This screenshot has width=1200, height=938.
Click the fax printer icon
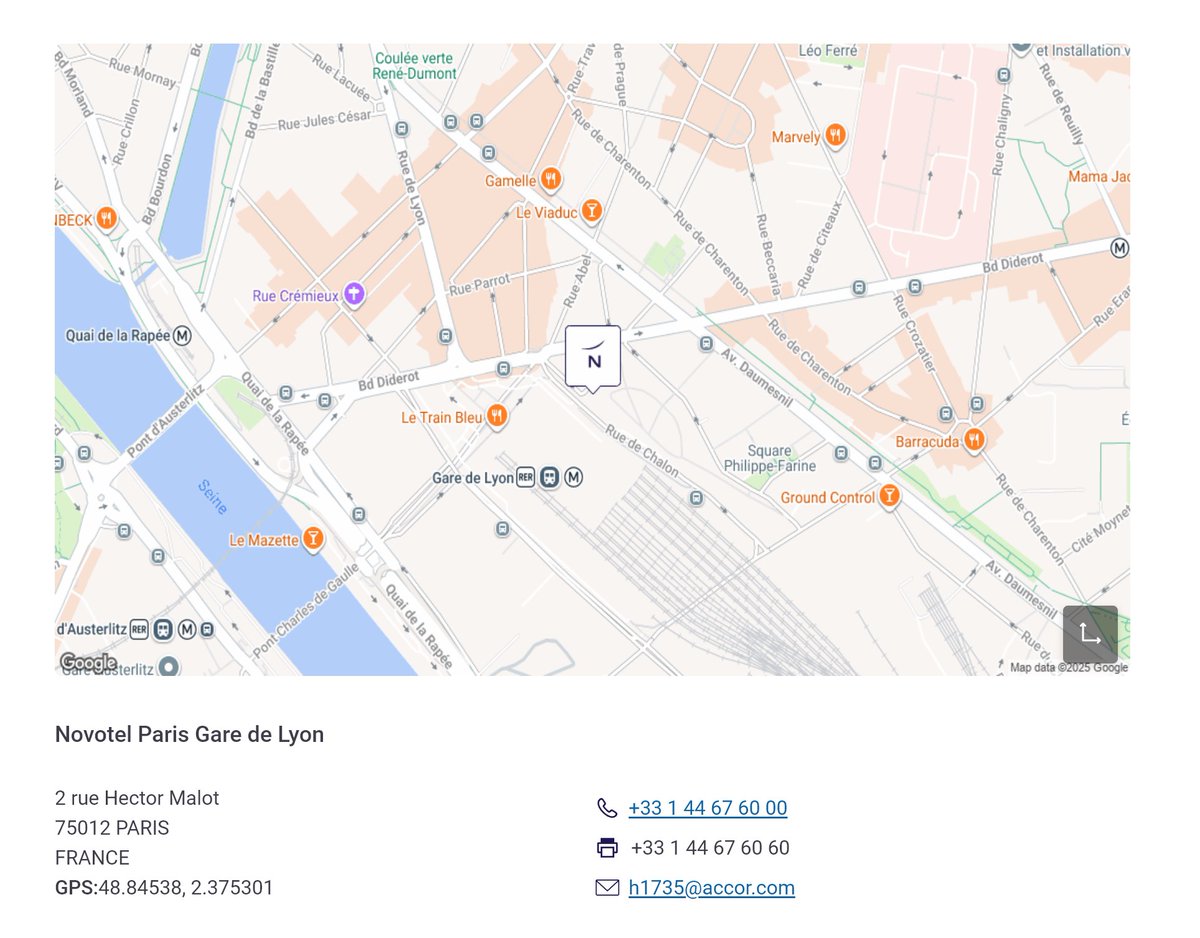point(607,848)
